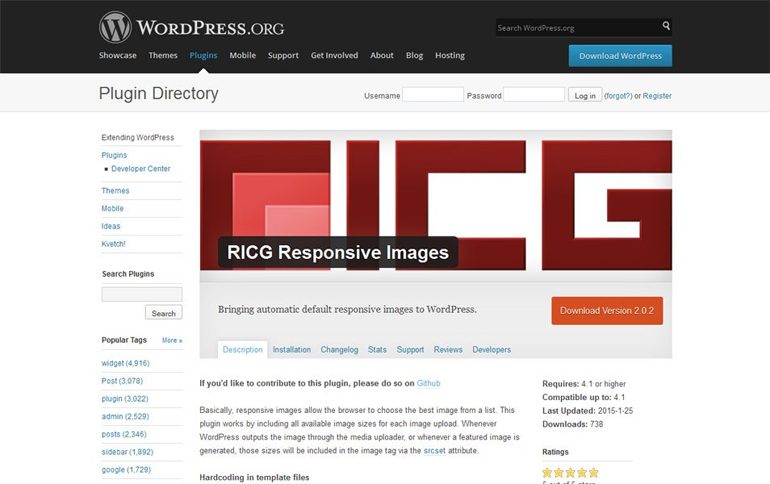The height and width of the screenshot is (484, 770).
Task: Open the Showcase menu item
Action: point(118,55)
